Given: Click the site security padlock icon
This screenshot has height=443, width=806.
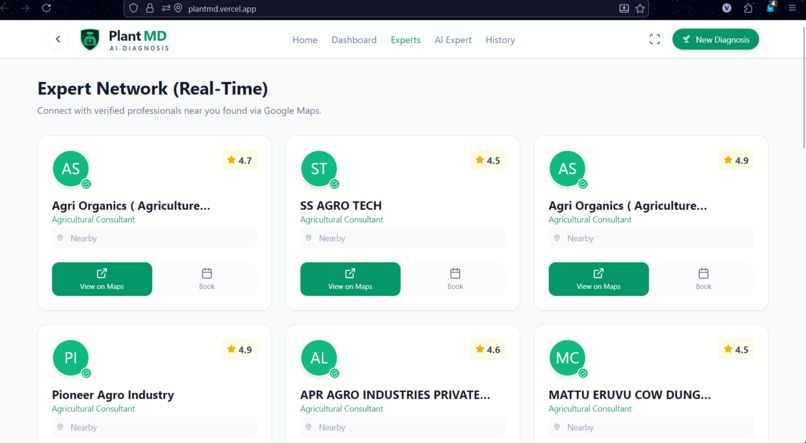Looking at the screenshot, I should point(150,8).
